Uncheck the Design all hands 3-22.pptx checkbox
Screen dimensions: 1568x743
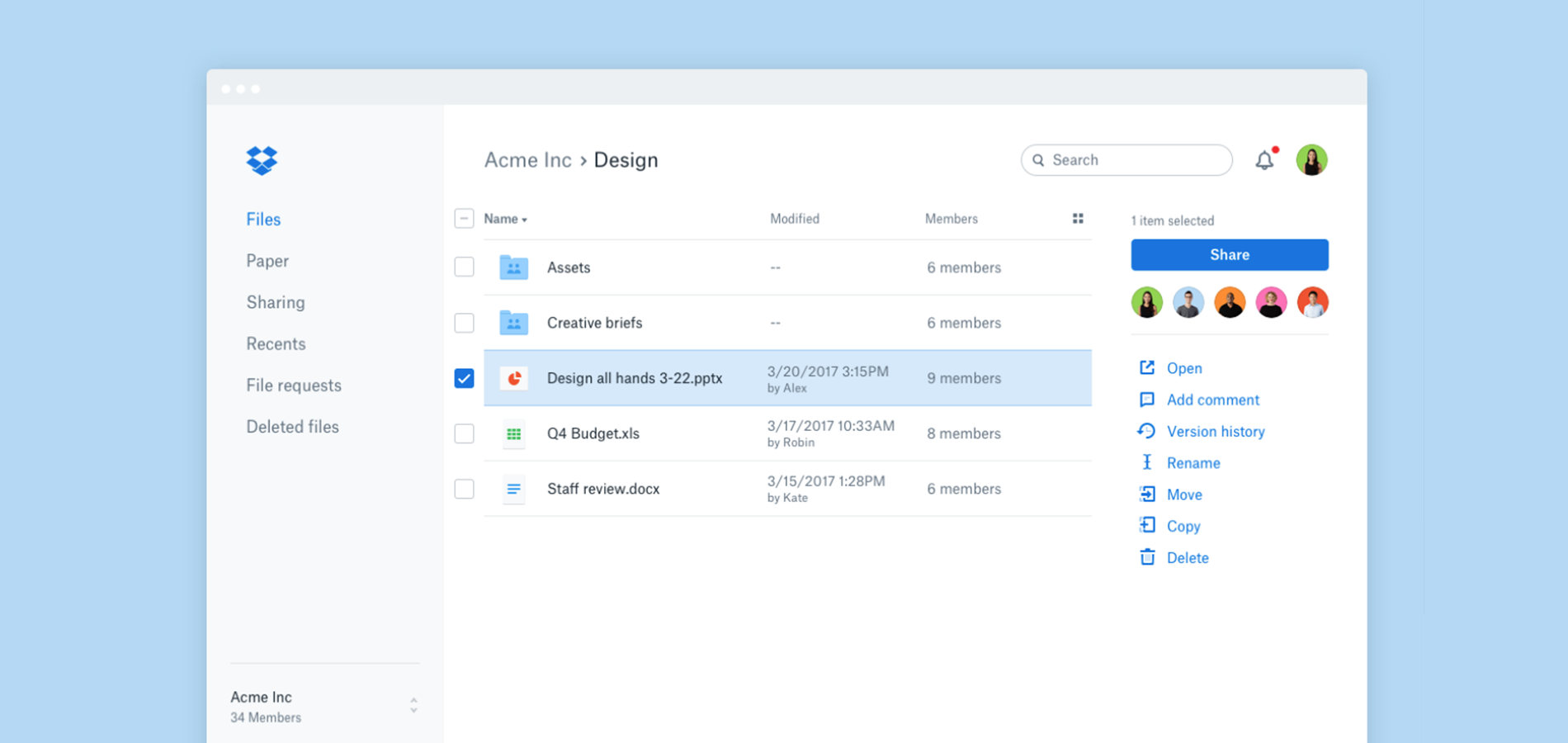click(464, 378)
